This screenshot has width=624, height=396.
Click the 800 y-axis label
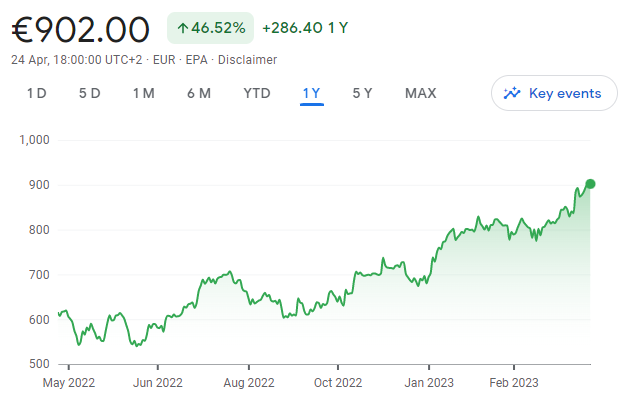(39, 230)
